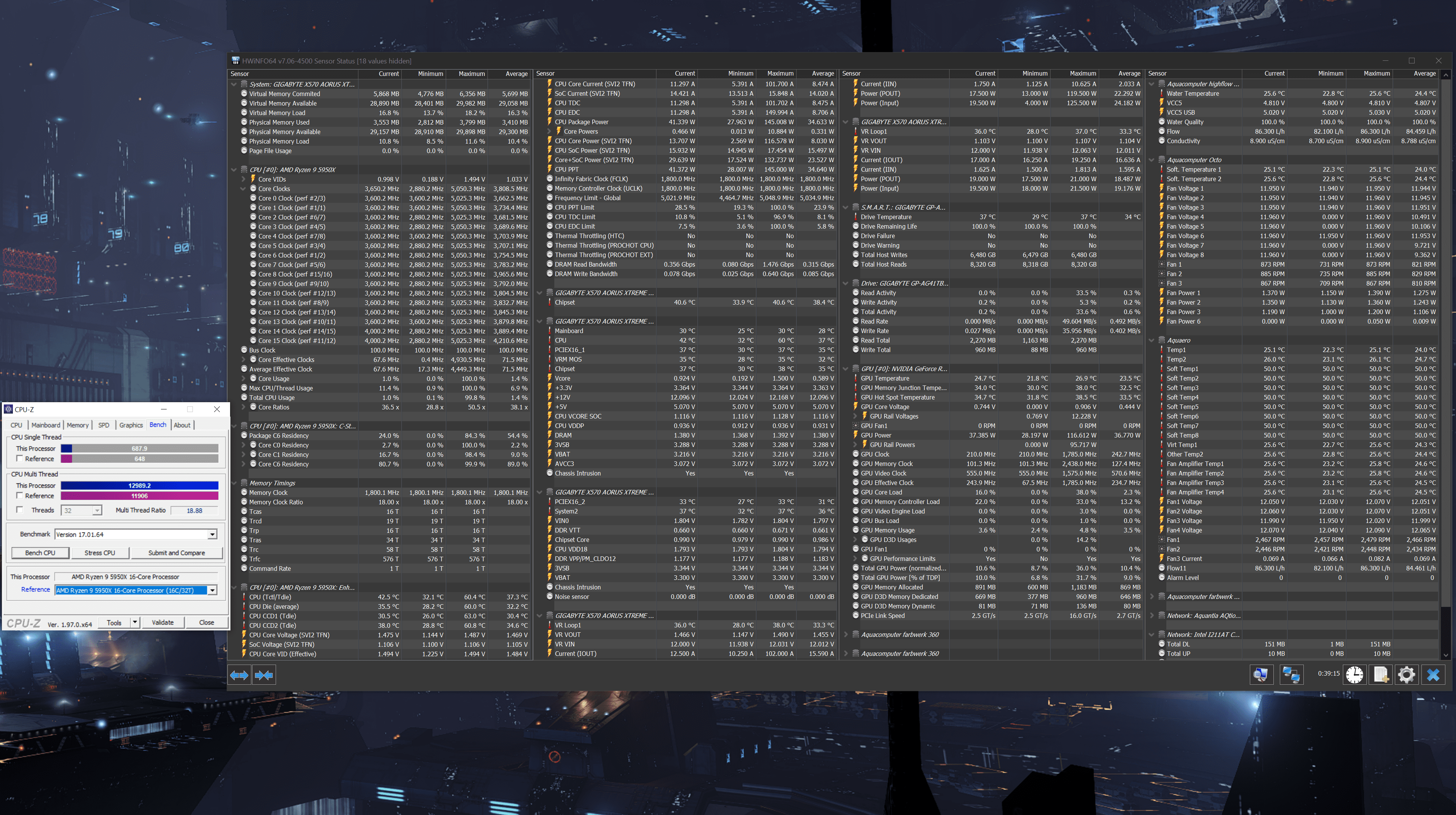
Task: Shrink the HWiNFO sensor window columns with the inward-arrows icon
Action: (x=264, y=675)
